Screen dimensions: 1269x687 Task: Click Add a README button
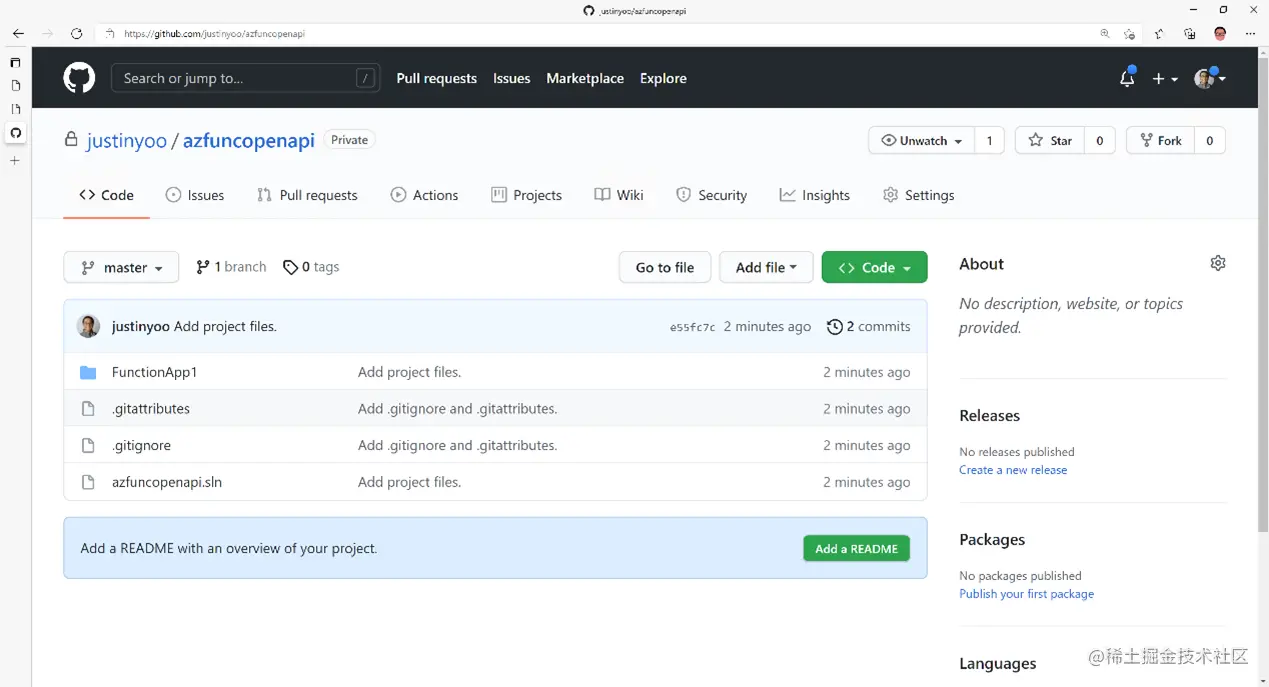pos(856,548)
